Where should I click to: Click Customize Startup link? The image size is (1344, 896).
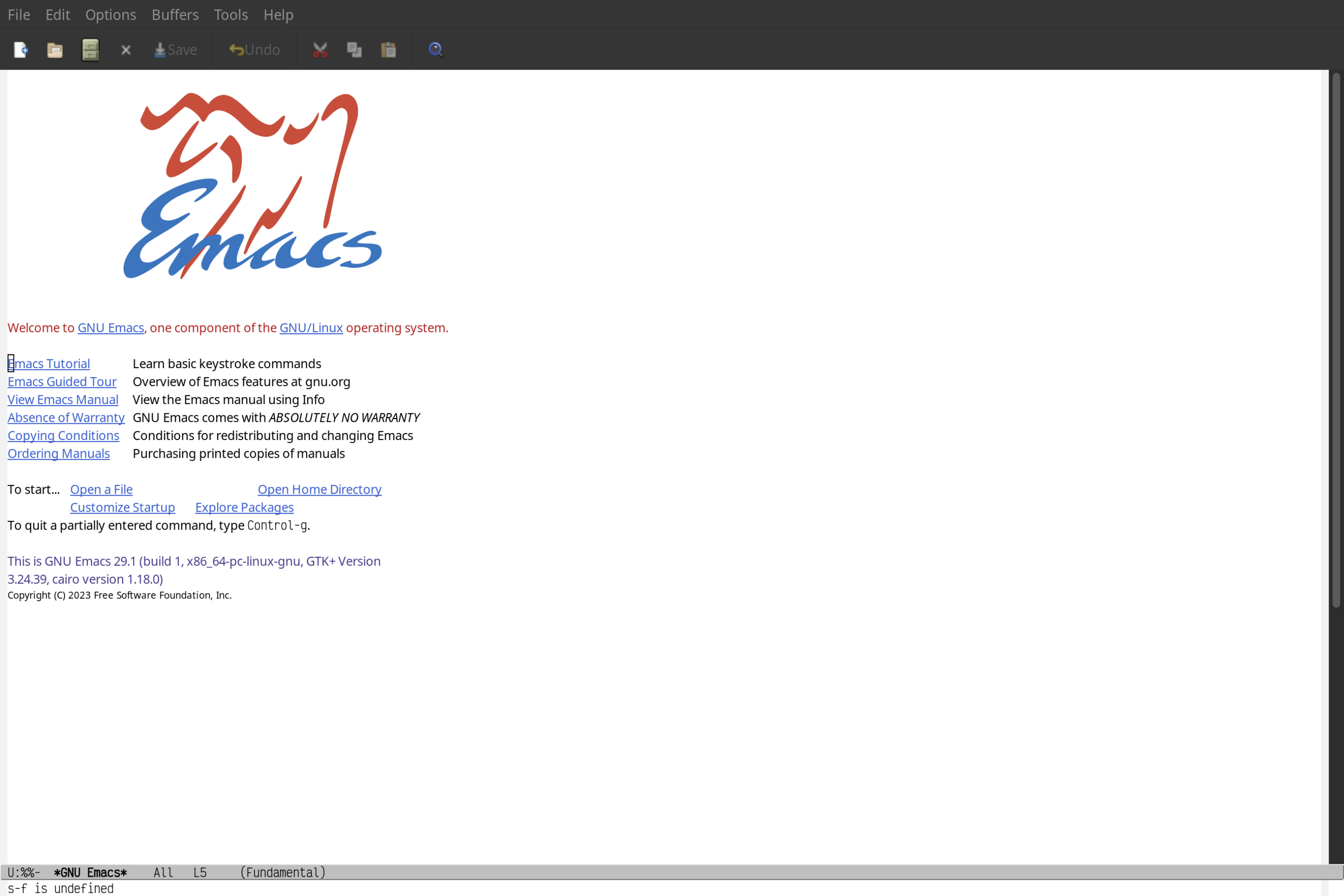tap(122, 507)
